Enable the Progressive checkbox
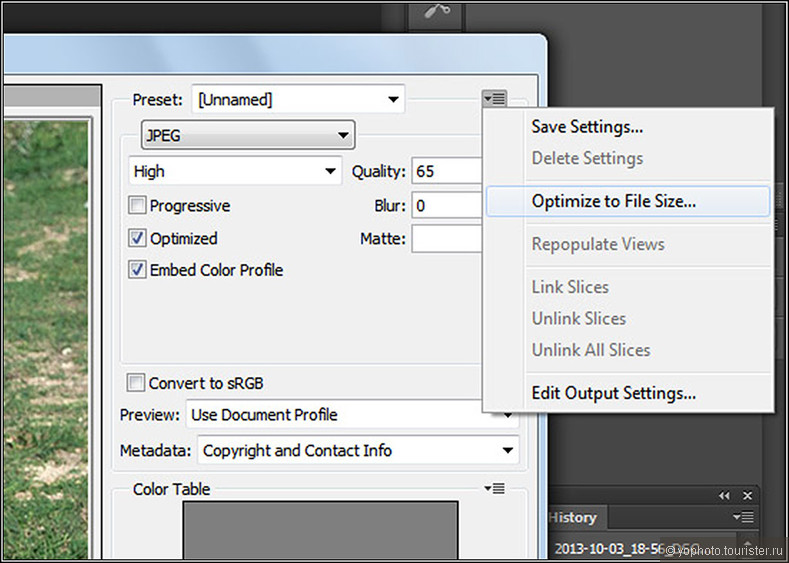Image resolution: width=789 pixels, height=563 pixels. coord(137,205)
